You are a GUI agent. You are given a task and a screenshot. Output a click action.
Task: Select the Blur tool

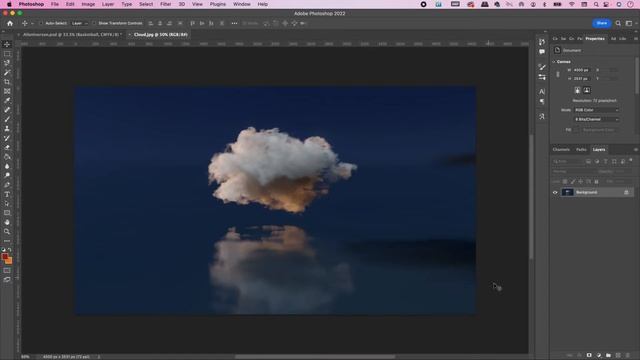(7, 166)
